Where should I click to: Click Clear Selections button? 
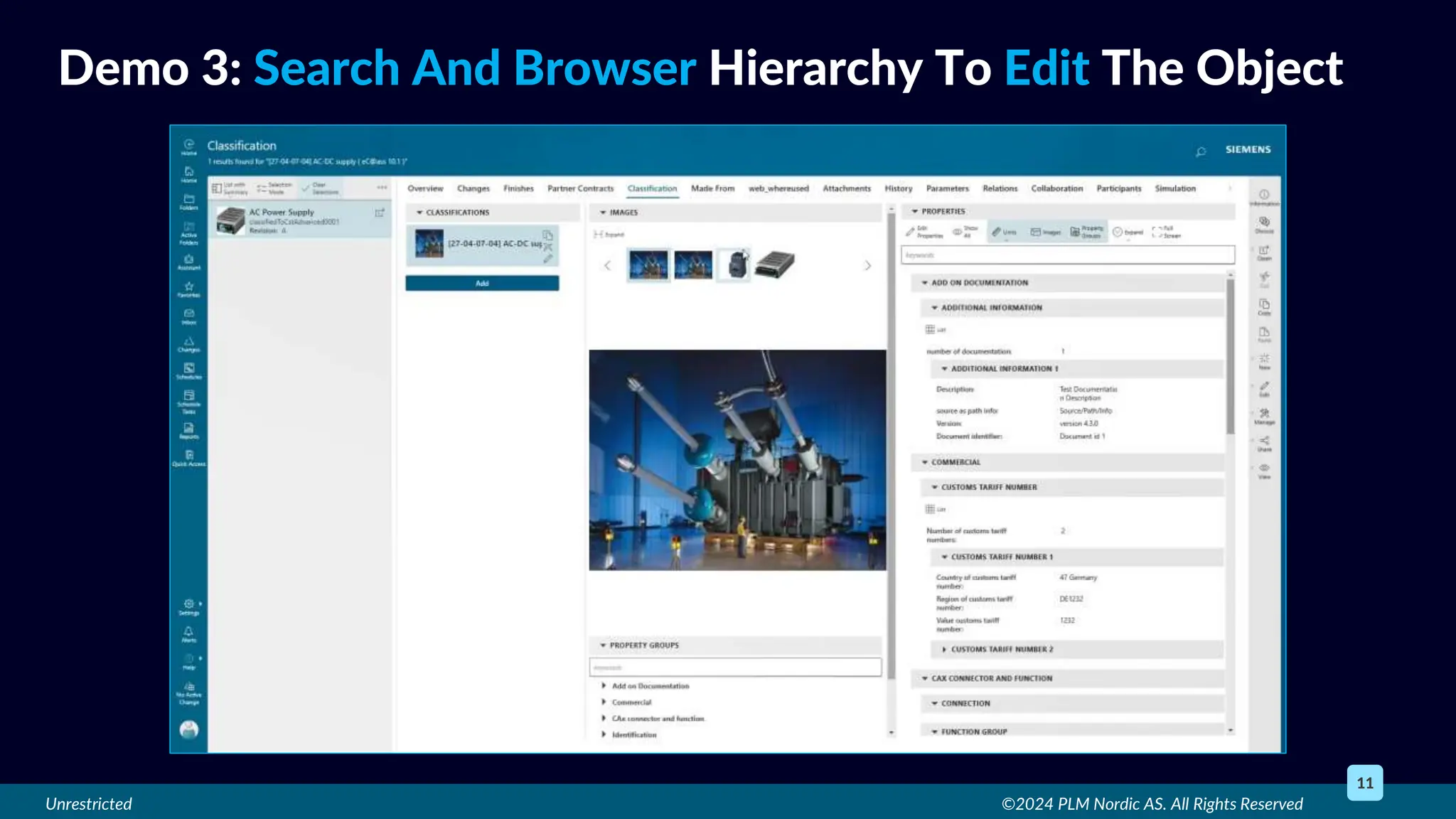320,188
